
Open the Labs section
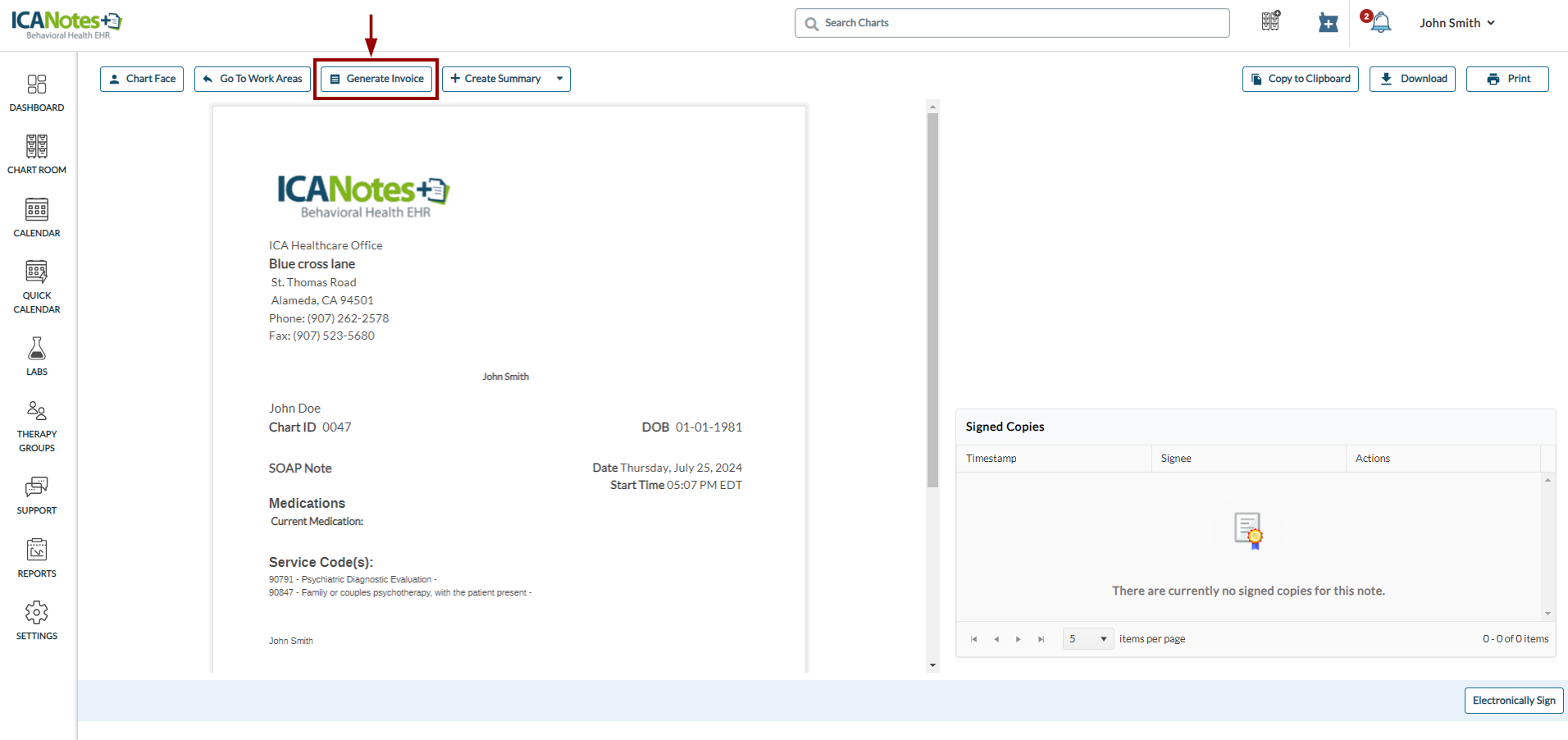[37, 356]
